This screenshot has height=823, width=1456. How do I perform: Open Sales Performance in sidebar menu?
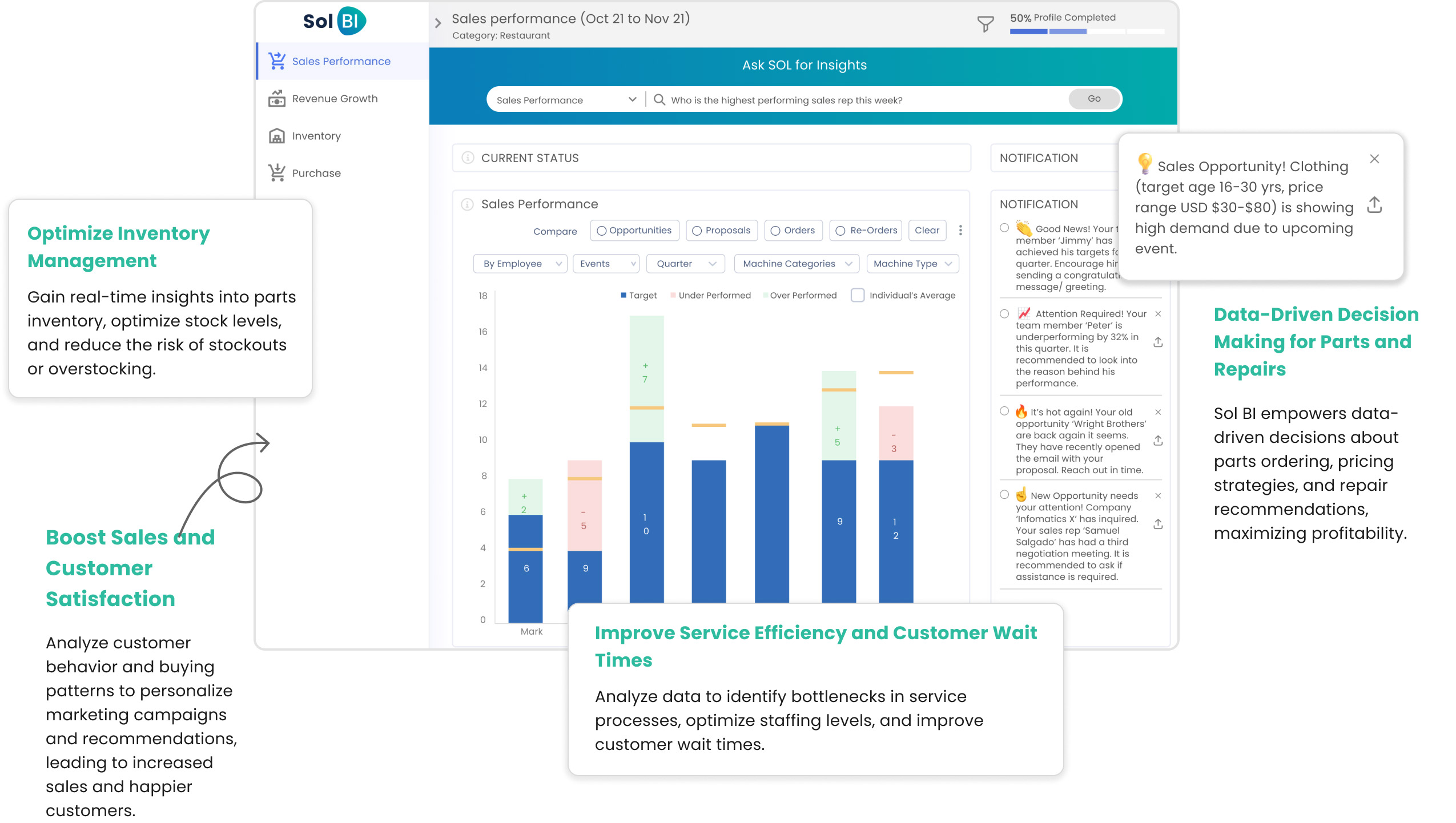[x=341, y=62]
